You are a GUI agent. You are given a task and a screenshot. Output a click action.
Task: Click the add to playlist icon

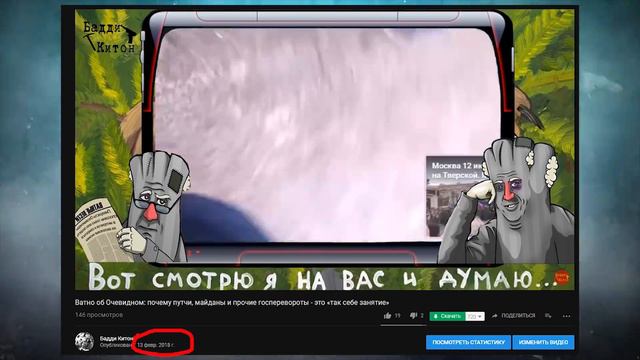(x=548, y=316)
